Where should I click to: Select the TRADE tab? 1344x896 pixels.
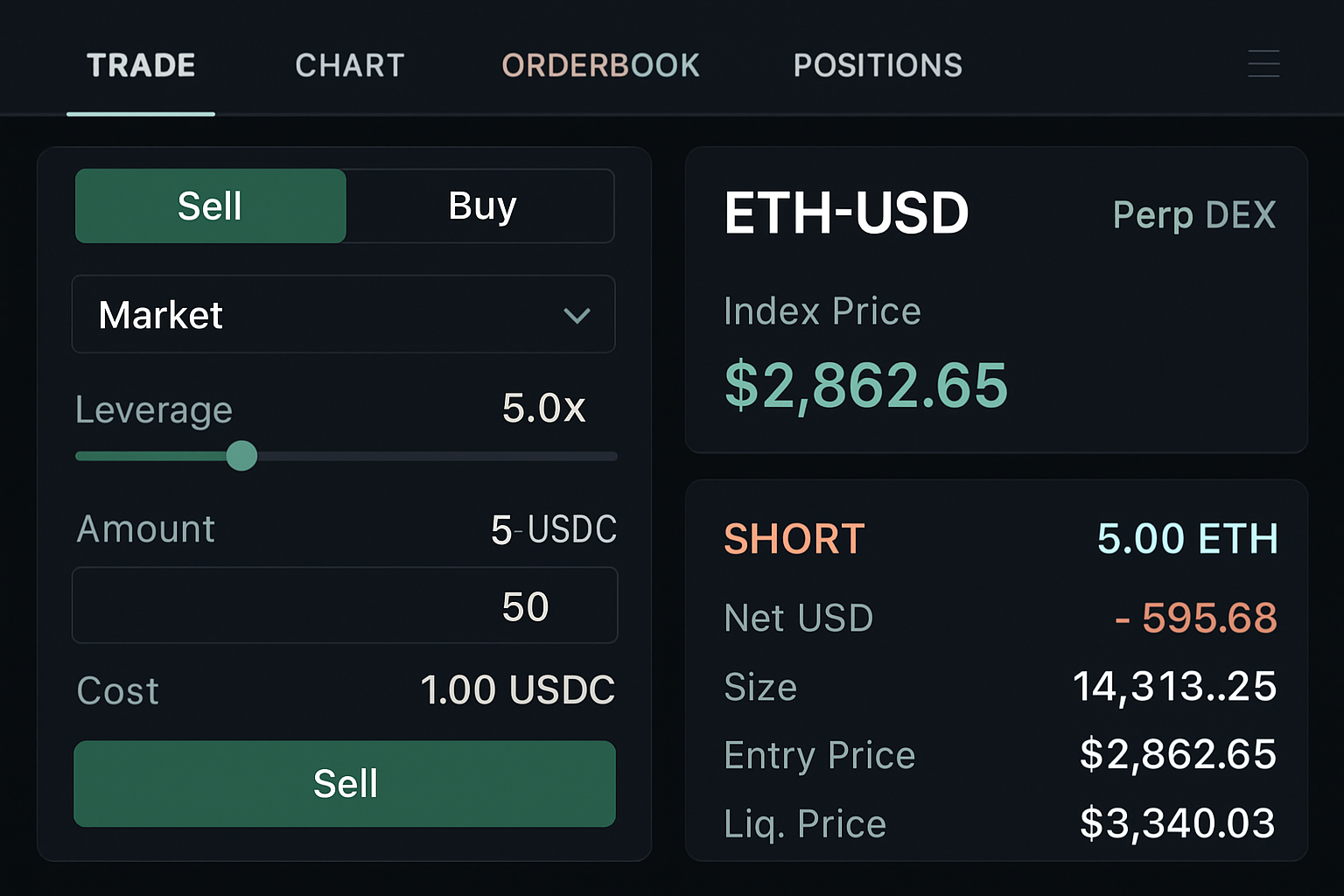click(140, 65)
